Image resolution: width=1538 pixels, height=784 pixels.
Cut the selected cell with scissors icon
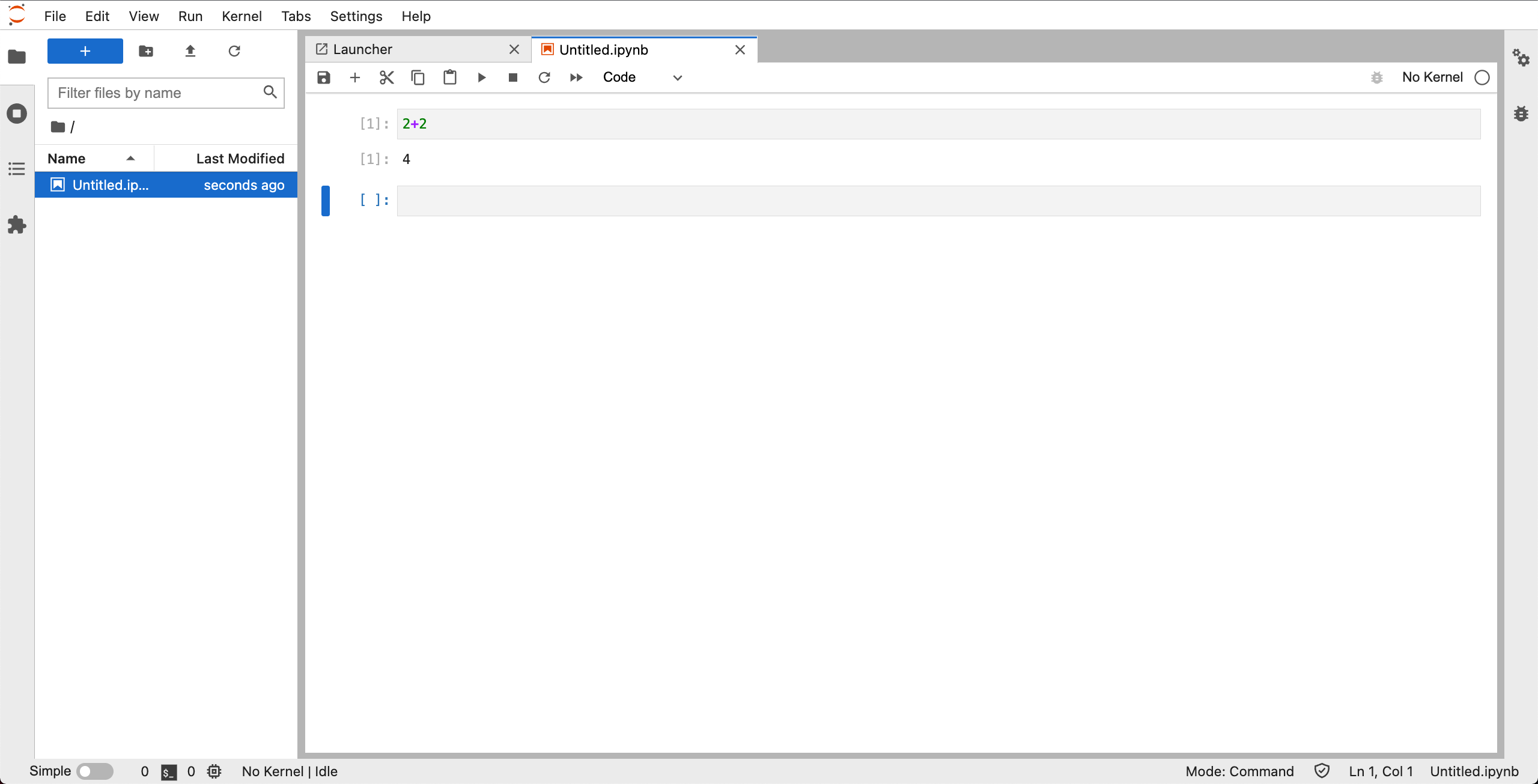[386, 77]
